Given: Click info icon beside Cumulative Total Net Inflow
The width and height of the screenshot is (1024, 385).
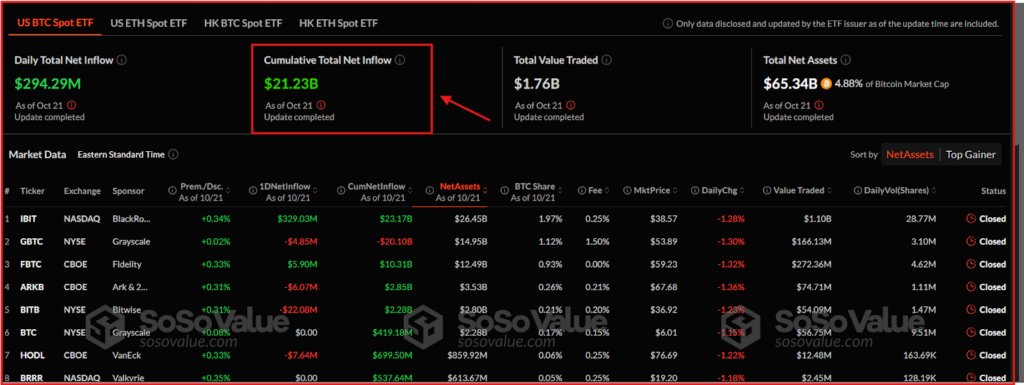Looking at the screenshot, I should (400, 60).
